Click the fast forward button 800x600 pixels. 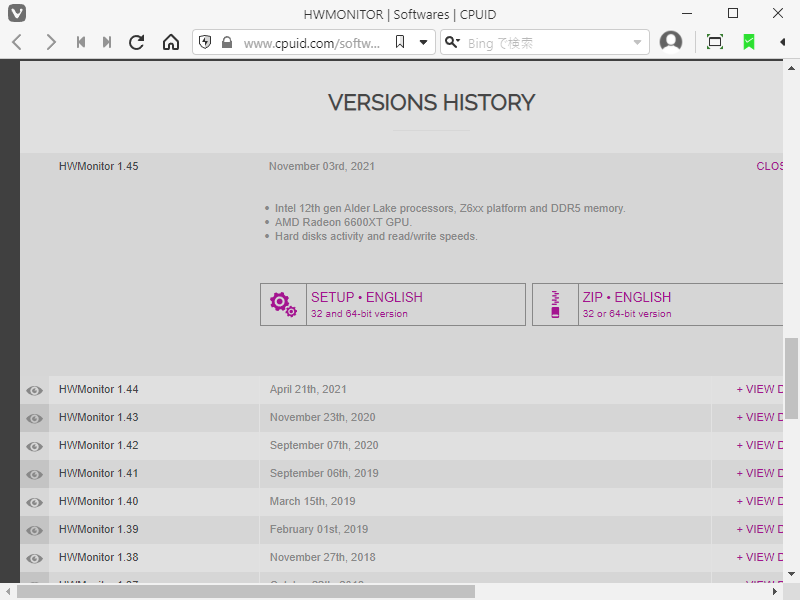[107, 42]
